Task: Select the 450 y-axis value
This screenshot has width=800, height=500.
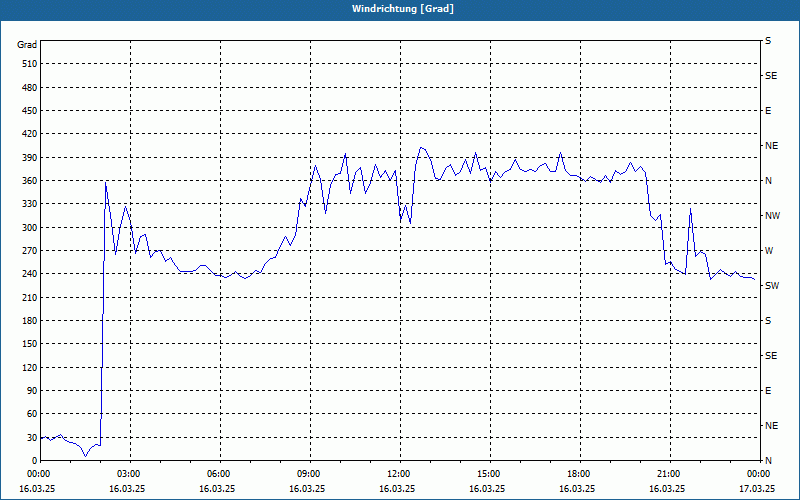Action: click(x=29, y=111)
